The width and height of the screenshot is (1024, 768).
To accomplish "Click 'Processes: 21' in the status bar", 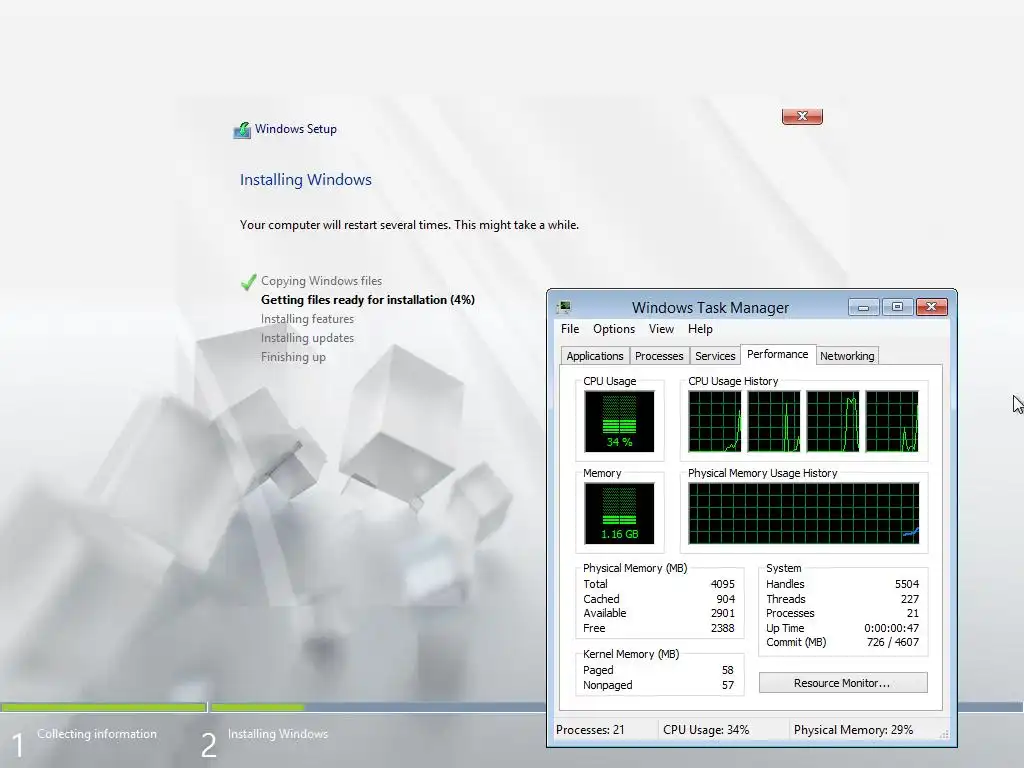I will point(590,730).
